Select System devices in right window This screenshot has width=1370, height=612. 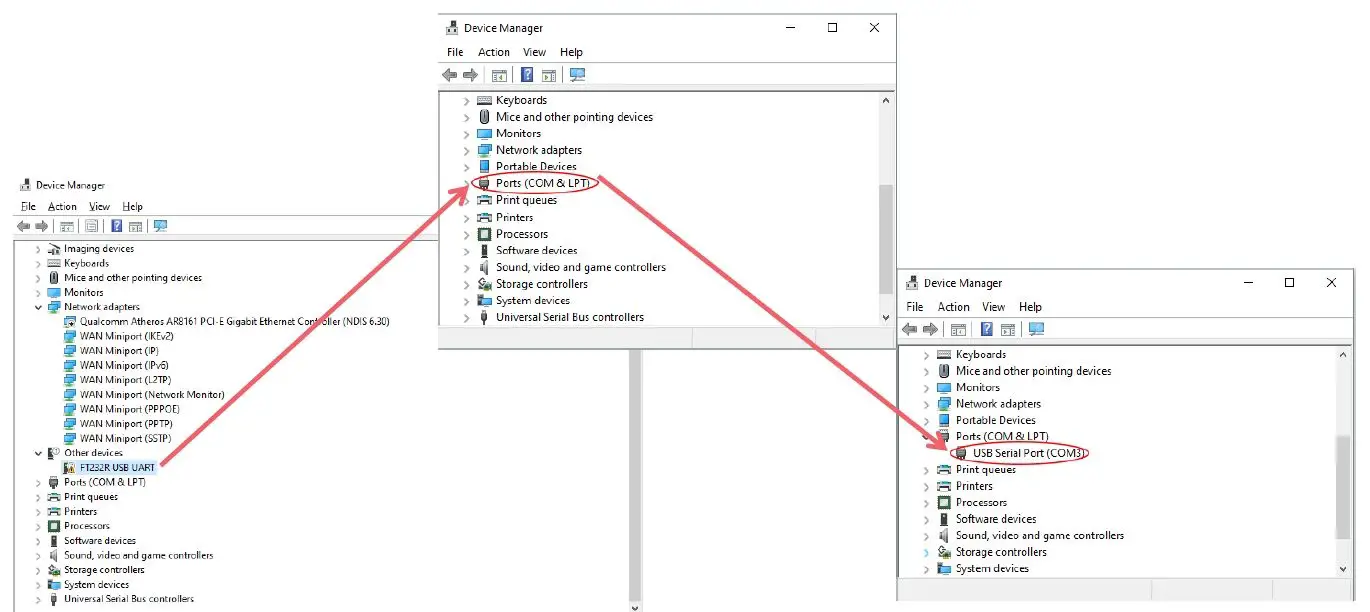pyautogui.click(x=992, y=568)
